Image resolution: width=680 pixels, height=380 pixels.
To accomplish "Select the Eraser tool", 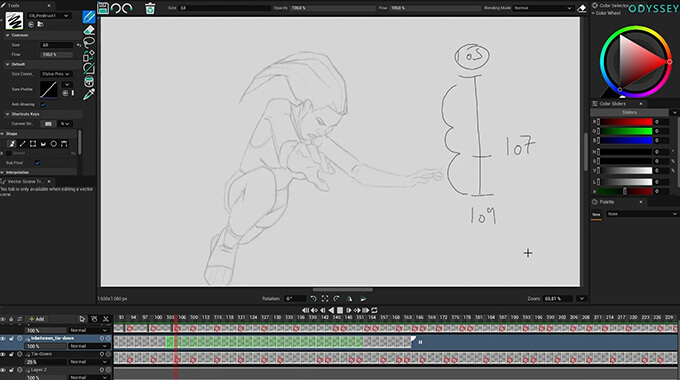I will click(x=89, y=30).
